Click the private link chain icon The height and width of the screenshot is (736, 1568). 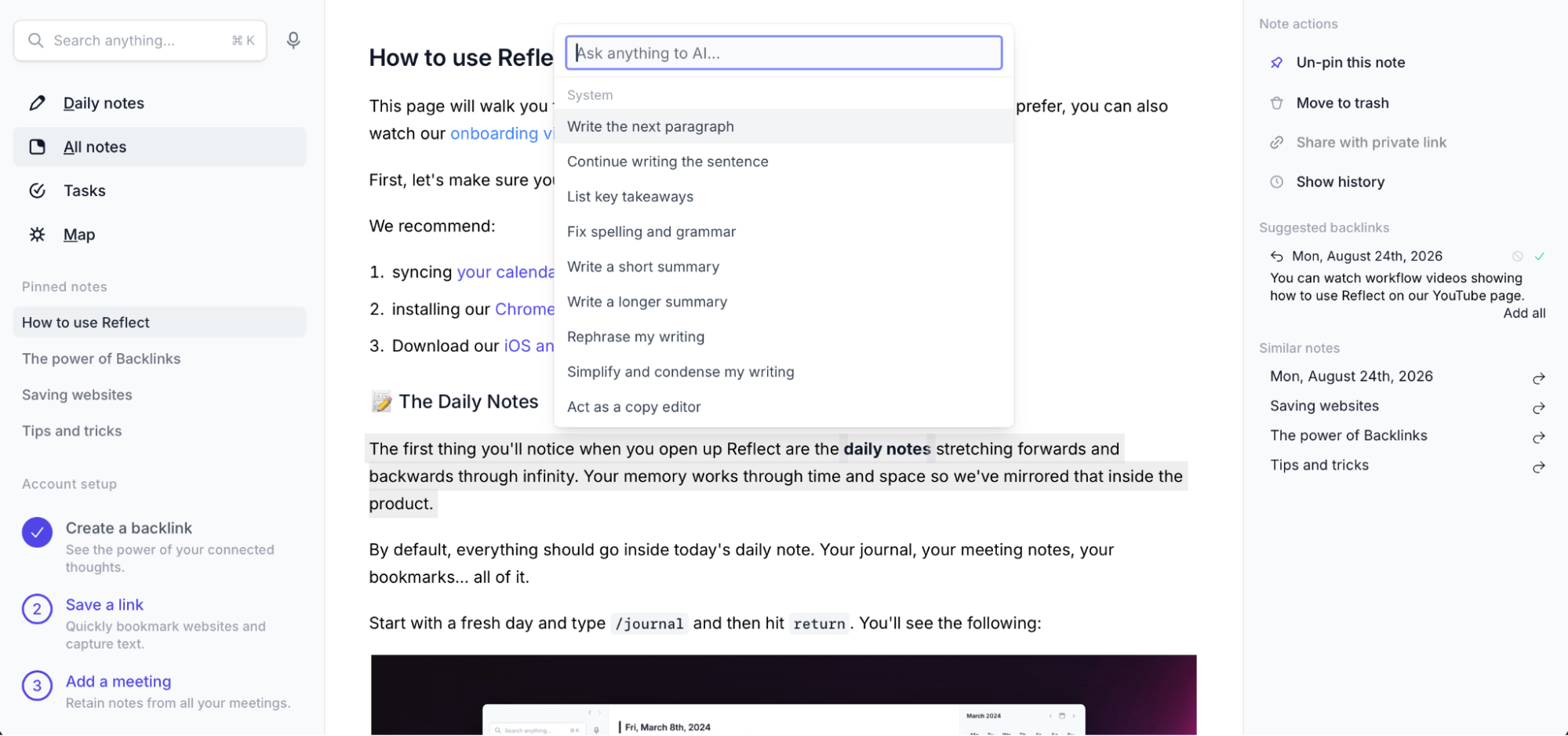click(x=1277, y=142)
